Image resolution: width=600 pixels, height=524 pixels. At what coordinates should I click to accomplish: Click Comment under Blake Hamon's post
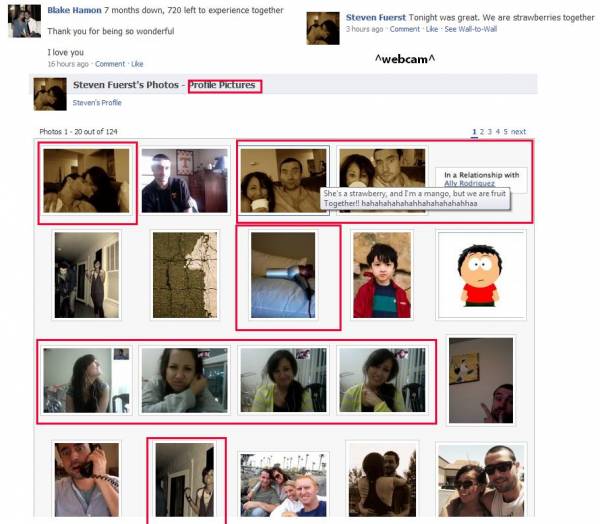click(109, 64)
